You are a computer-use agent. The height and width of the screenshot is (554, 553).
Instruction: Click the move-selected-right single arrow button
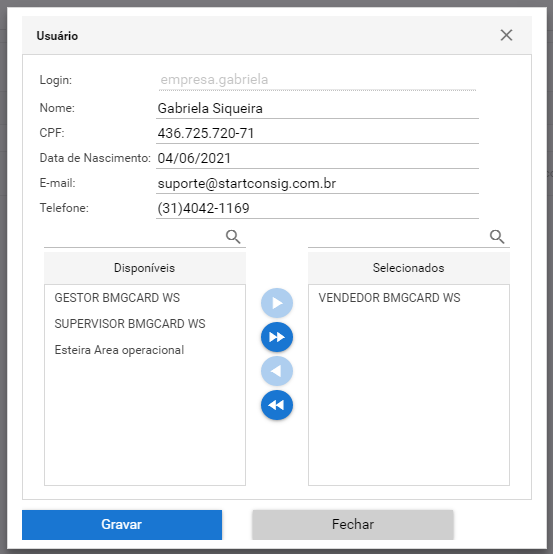click(x=277, y=303)
